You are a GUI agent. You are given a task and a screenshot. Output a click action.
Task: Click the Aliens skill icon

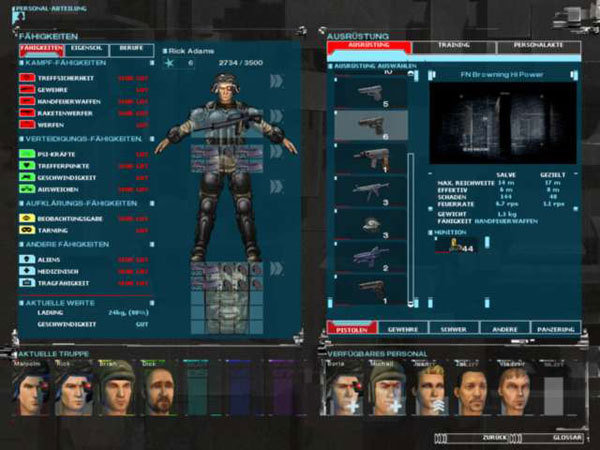pos(27,259)
